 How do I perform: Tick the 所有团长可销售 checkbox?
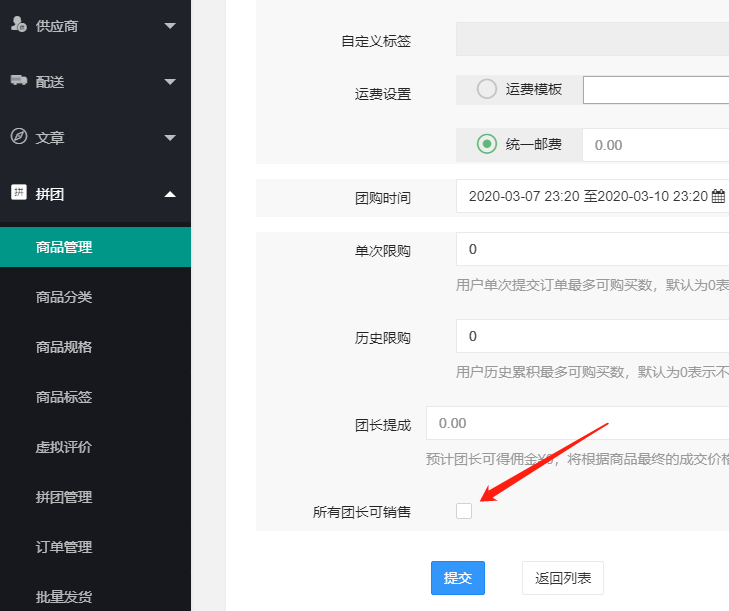[x=464, y=511]
